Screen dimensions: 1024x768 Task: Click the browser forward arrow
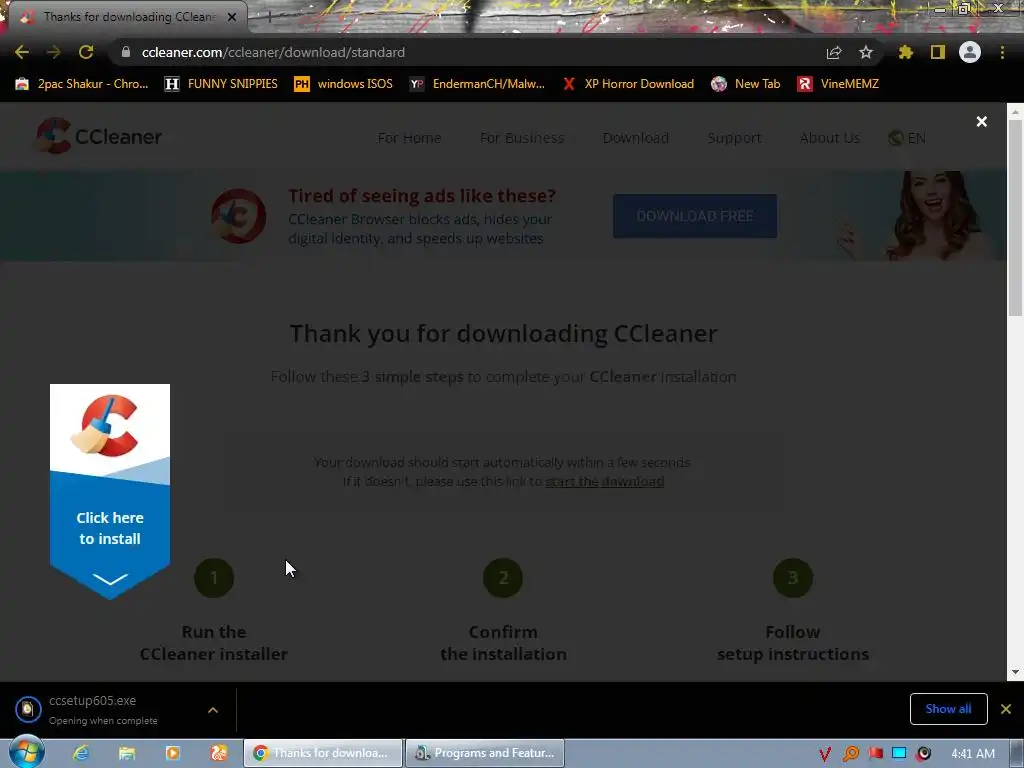(54, 52)
